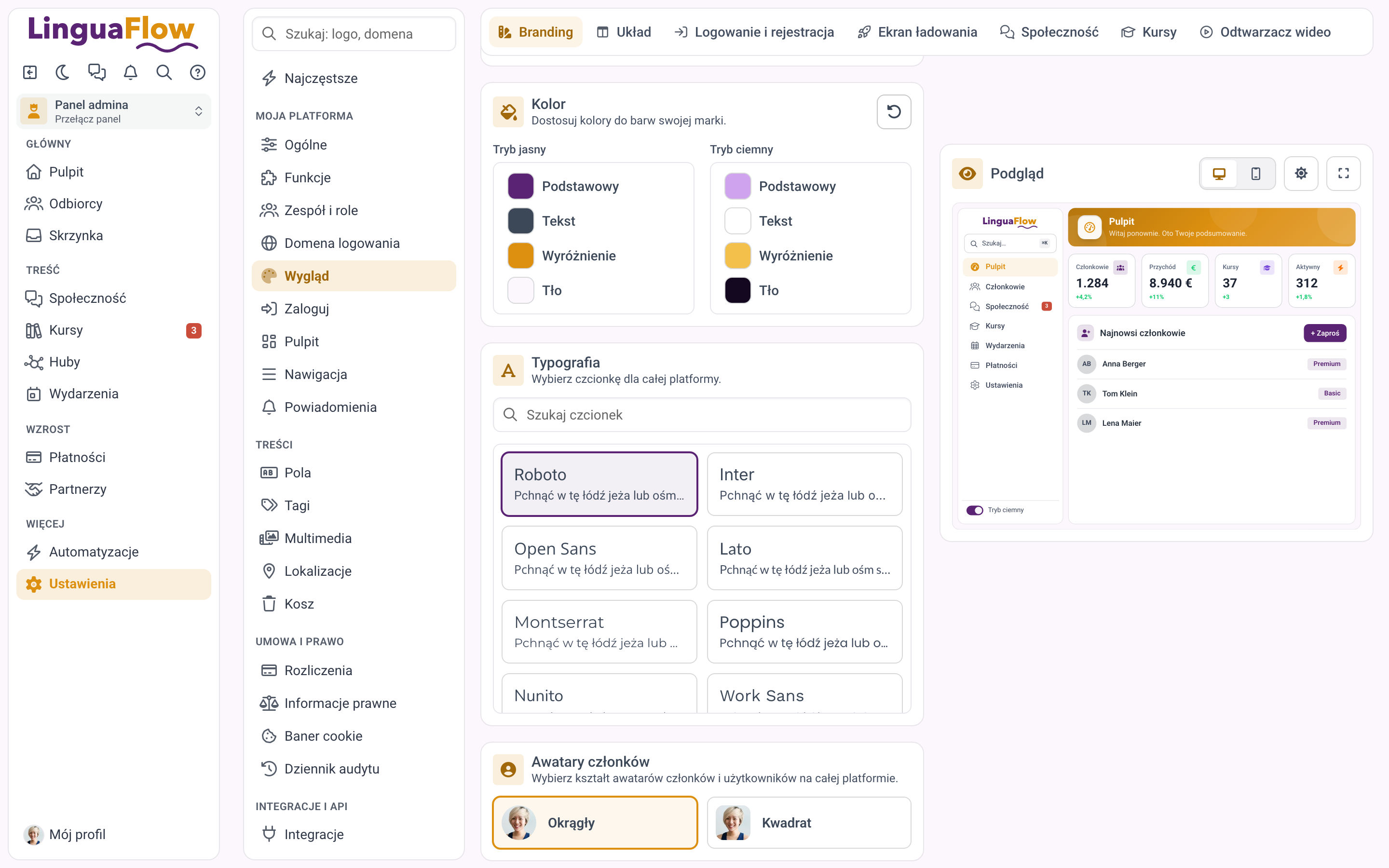Open Kursy with the 3 badge in sidebar

tap(114, 330)
